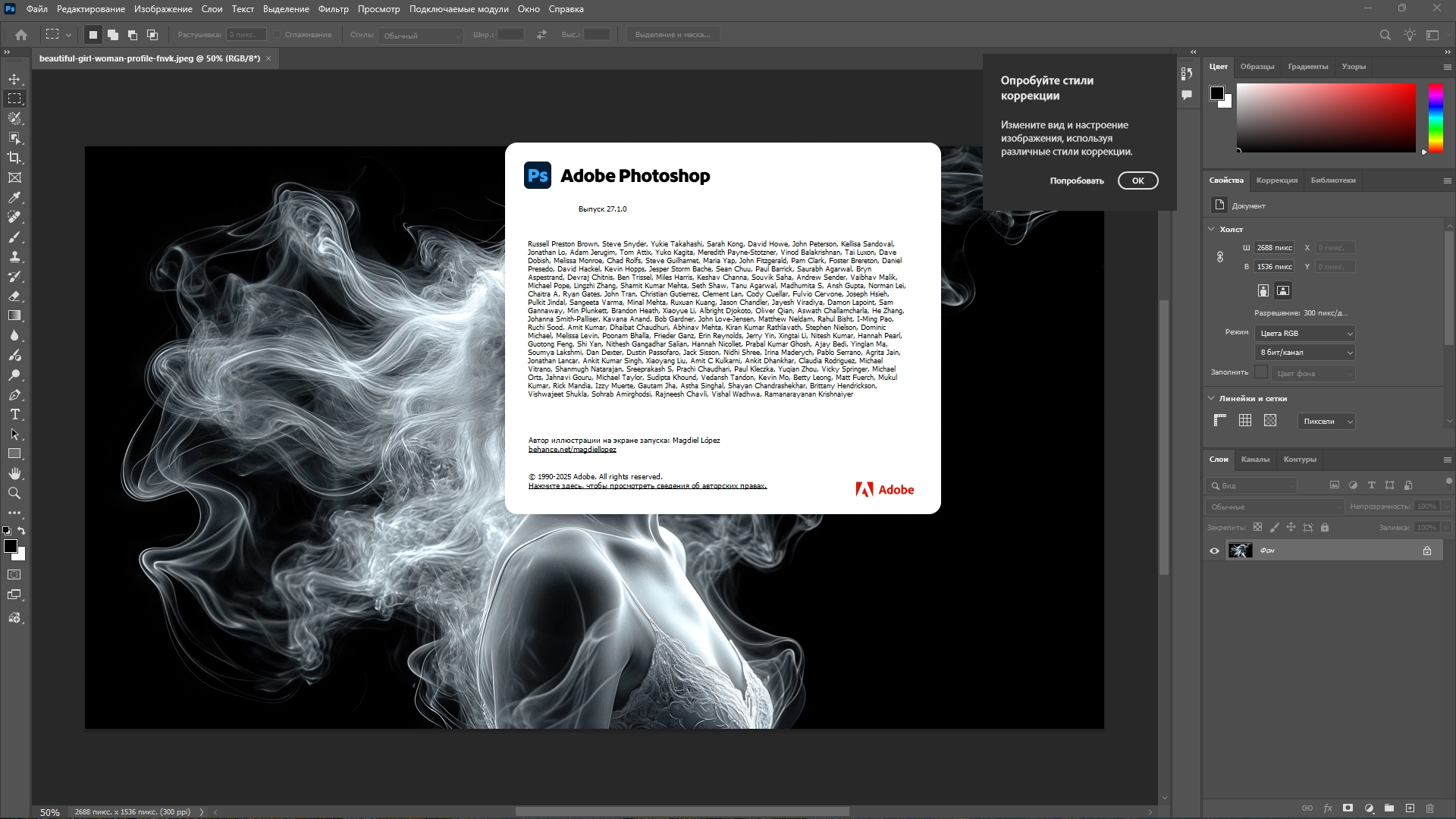The height and width of the screenshot is (819, 1456).
Task: Open the Цвета RGB mode dropdown
Action: click(x=1305, y=334)
